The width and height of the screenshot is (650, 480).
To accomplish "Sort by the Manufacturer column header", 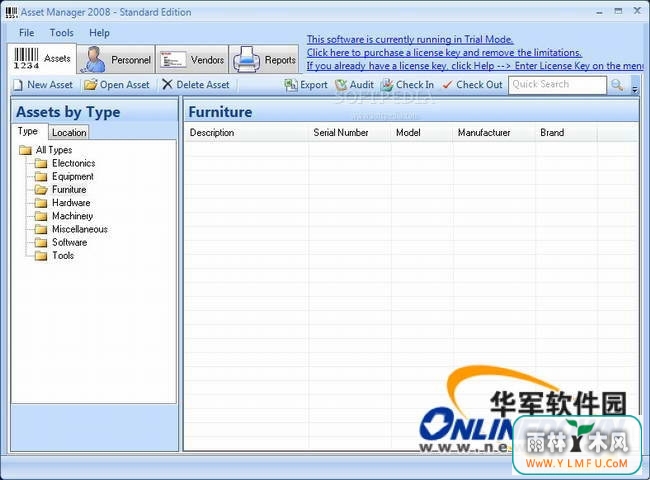I will click(494, 133).
